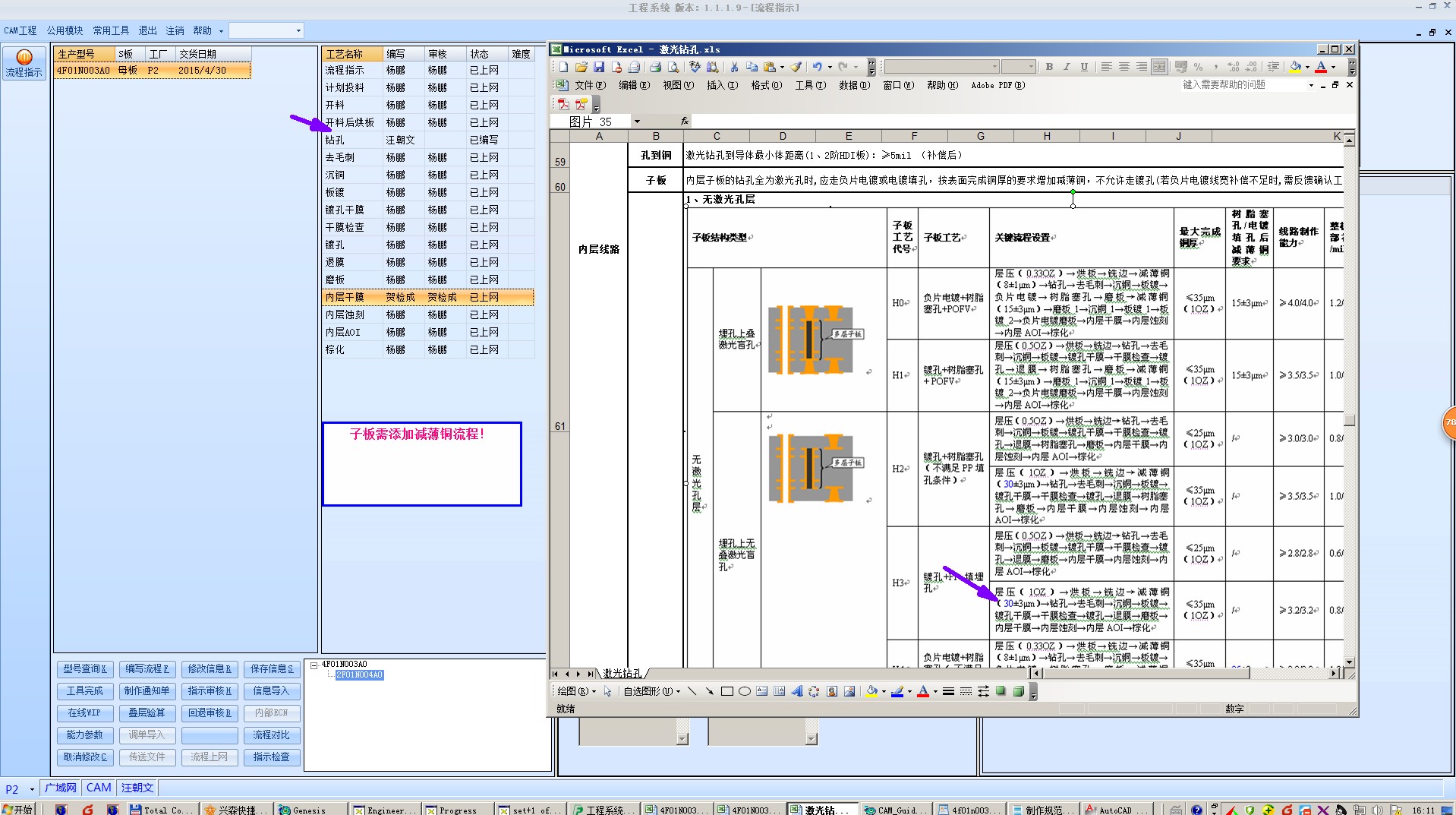This screenshot has height=815, width=1456.
Task: Insert WordArt from the drawing toolbar
Action: [796, 691]
